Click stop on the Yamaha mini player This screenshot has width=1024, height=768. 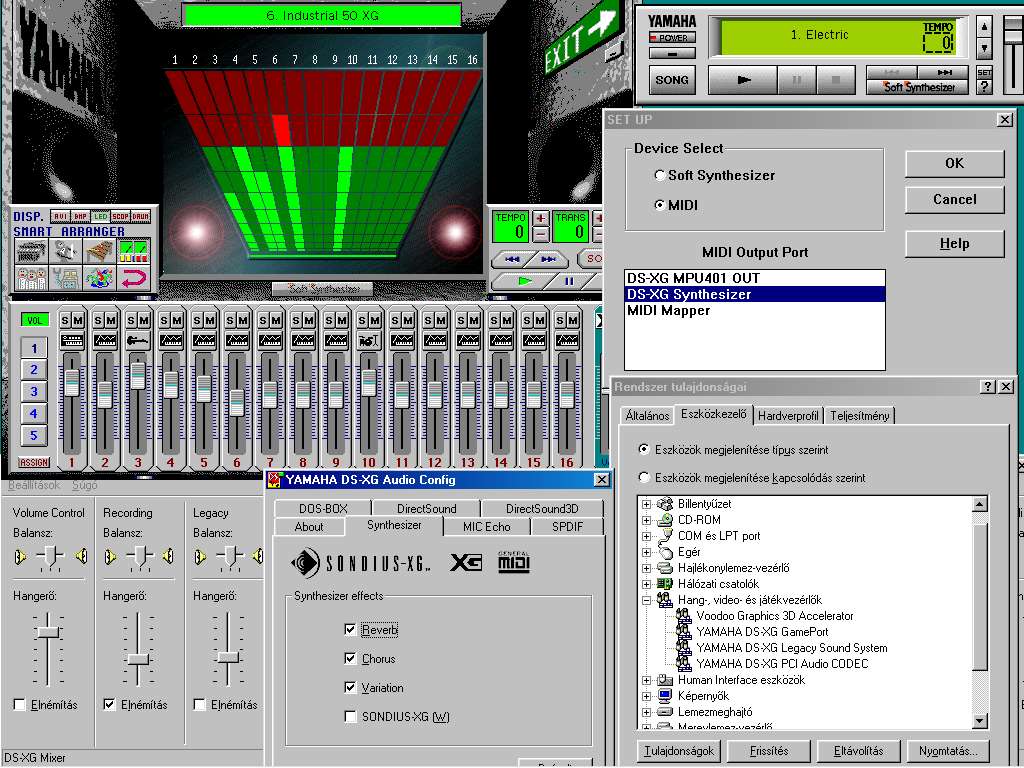coord(836,80)
